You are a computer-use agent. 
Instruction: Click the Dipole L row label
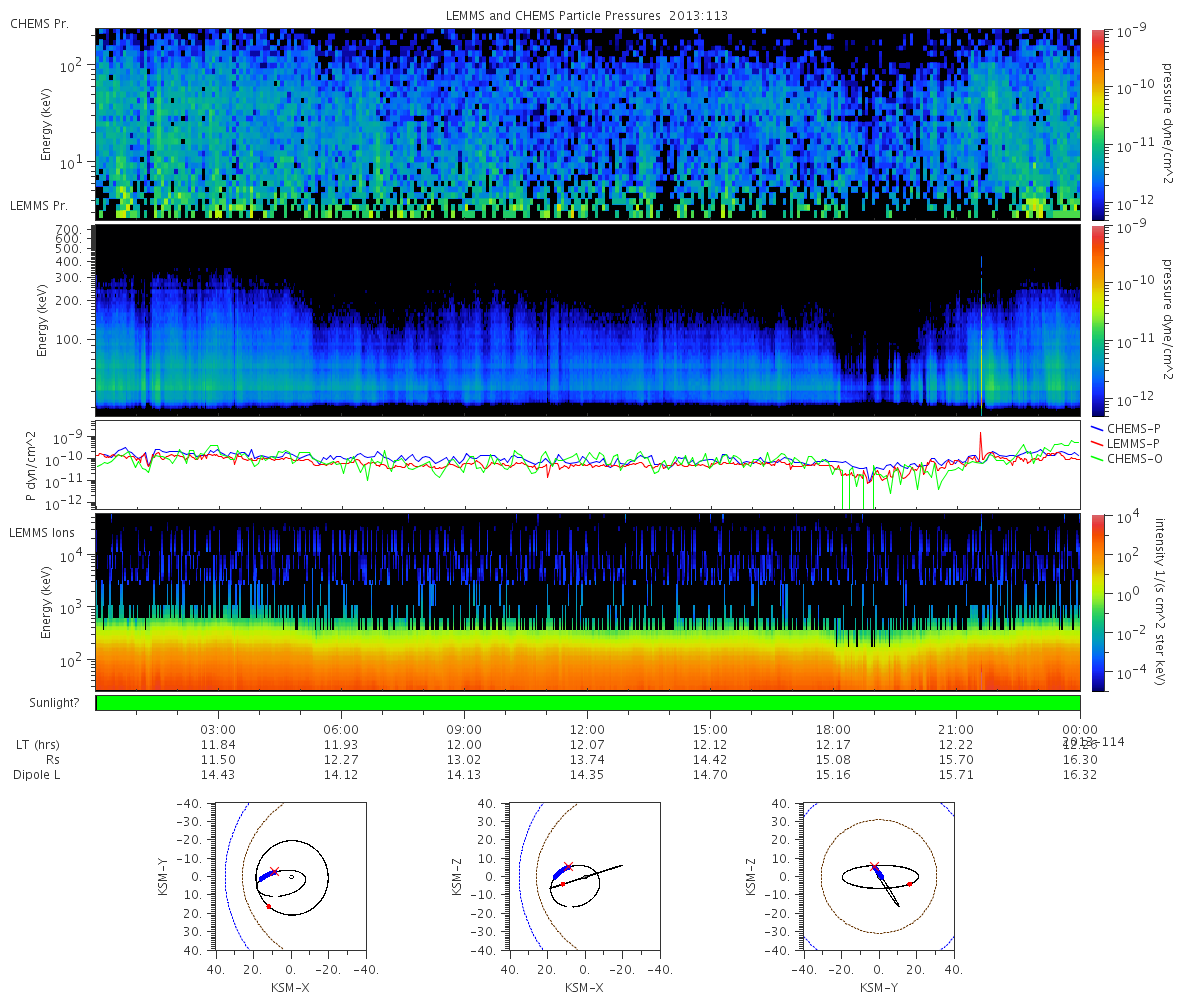tap(39, 775)
